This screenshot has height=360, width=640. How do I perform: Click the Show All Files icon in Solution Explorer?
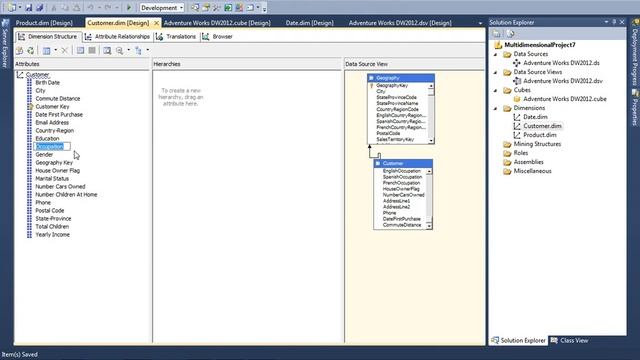click(510, 34)
